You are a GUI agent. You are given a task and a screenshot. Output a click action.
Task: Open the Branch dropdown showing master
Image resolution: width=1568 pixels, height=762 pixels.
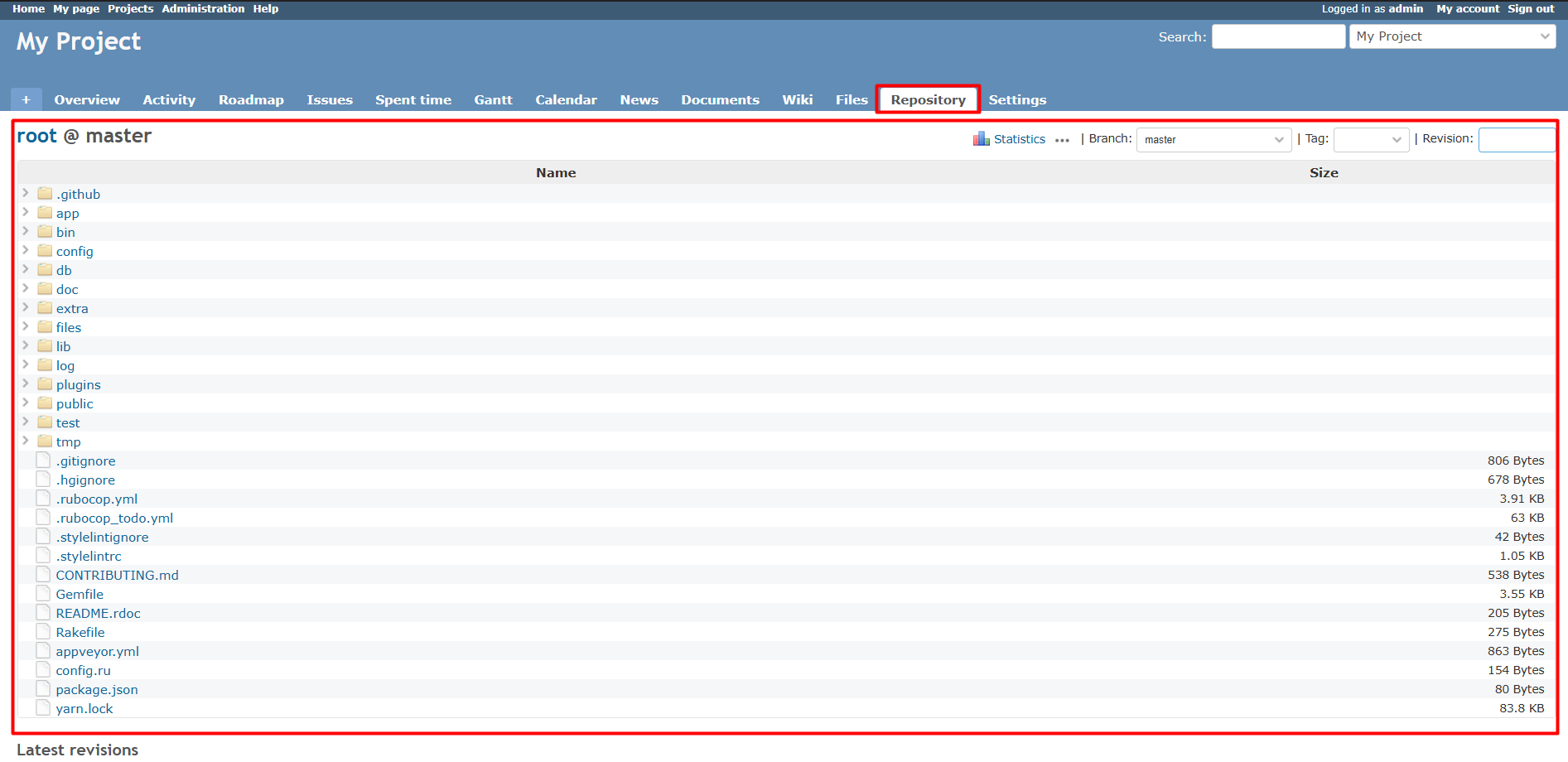click(x=1213, y=139)
